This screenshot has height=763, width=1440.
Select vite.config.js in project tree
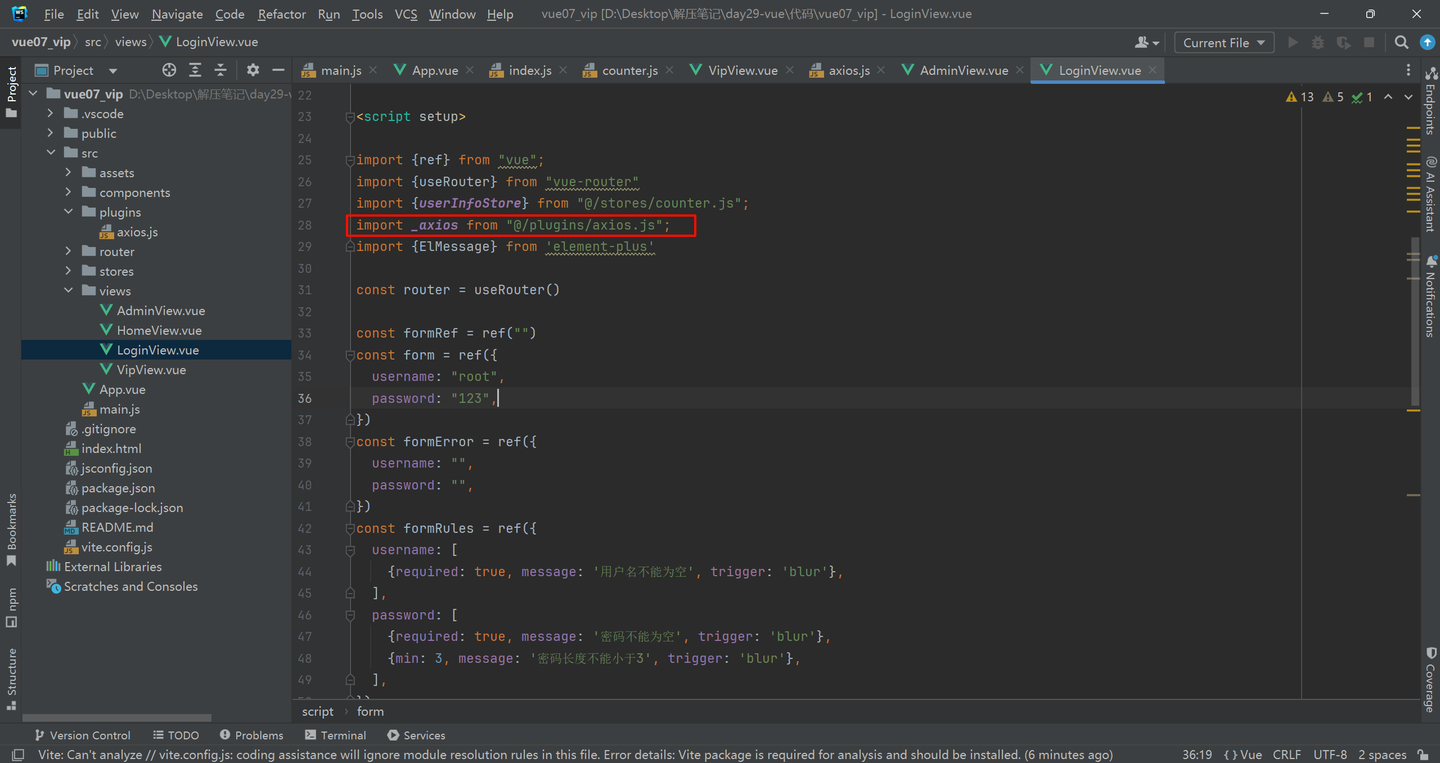pyautogui.click(x=117, y=547)
